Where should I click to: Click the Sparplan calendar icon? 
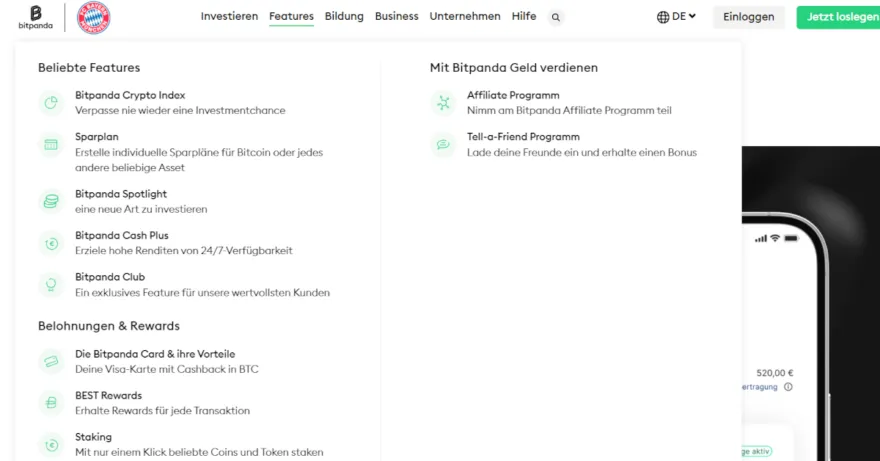coord(51,145)
